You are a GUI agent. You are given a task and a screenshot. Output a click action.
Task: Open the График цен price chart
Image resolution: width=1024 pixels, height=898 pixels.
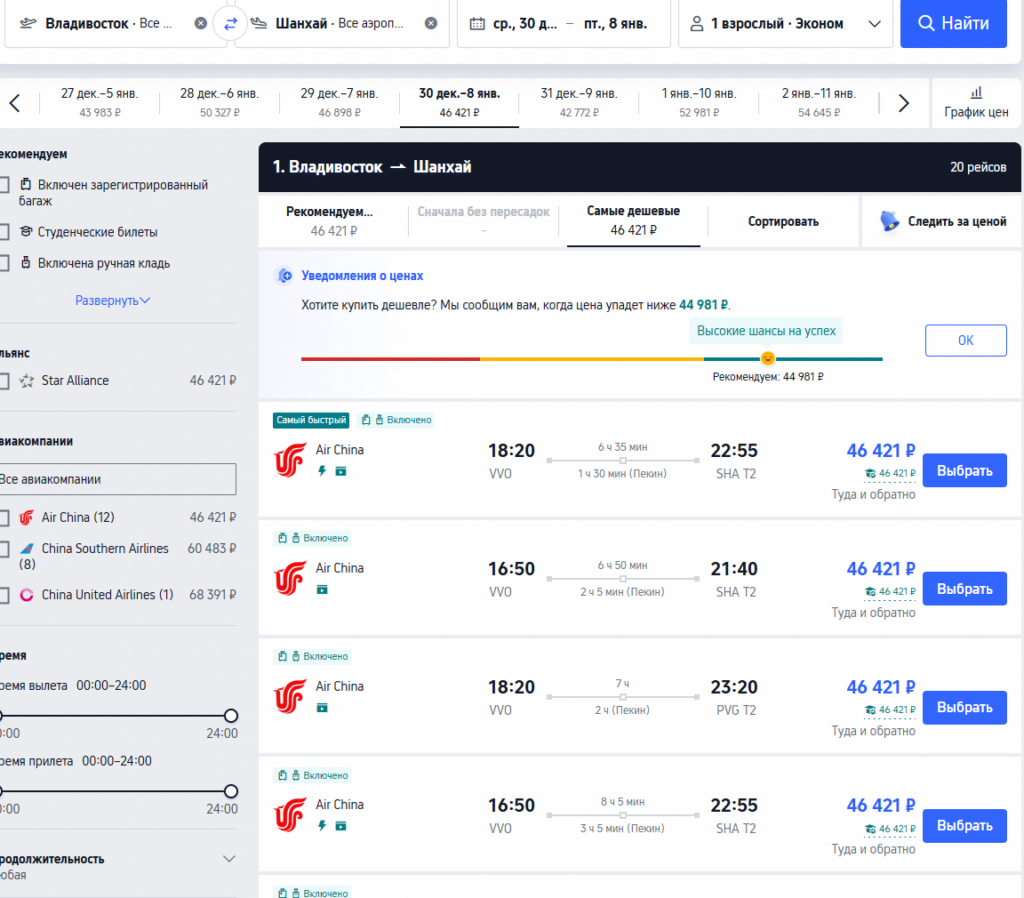[976, 103]
